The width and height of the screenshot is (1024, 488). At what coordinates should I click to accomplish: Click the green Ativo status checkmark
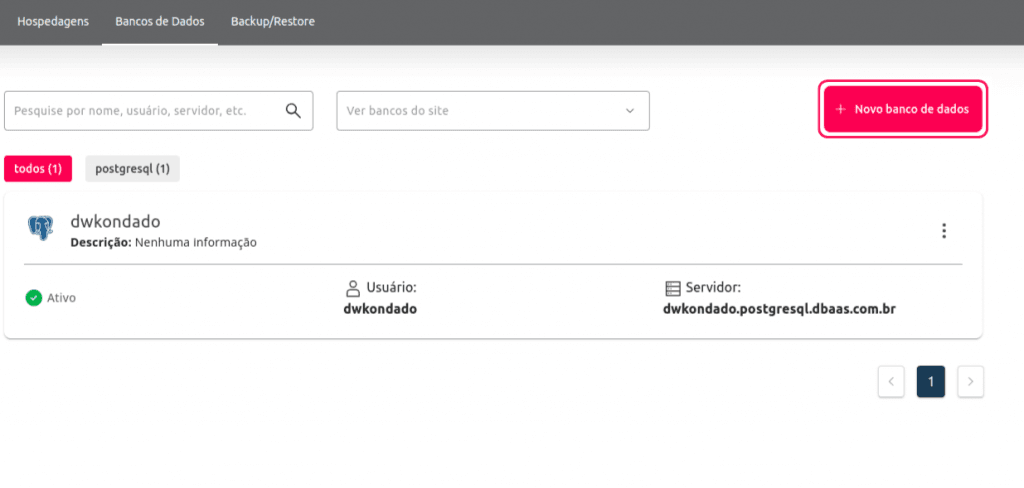coord(33,298)
